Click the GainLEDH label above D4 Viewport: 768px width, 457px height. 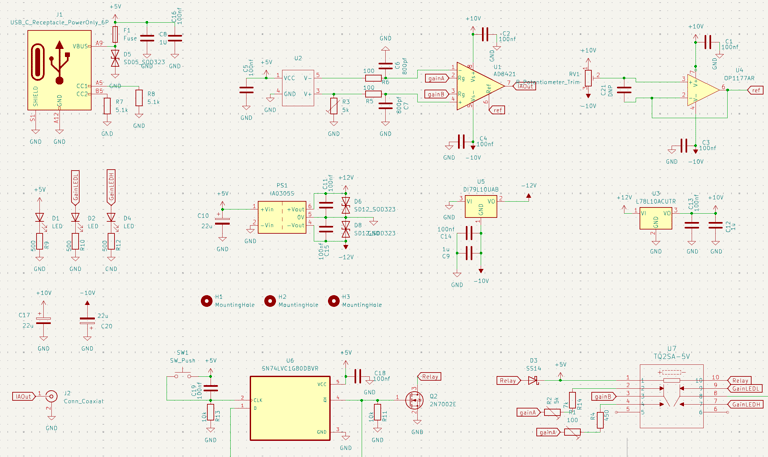click(111, 188)
